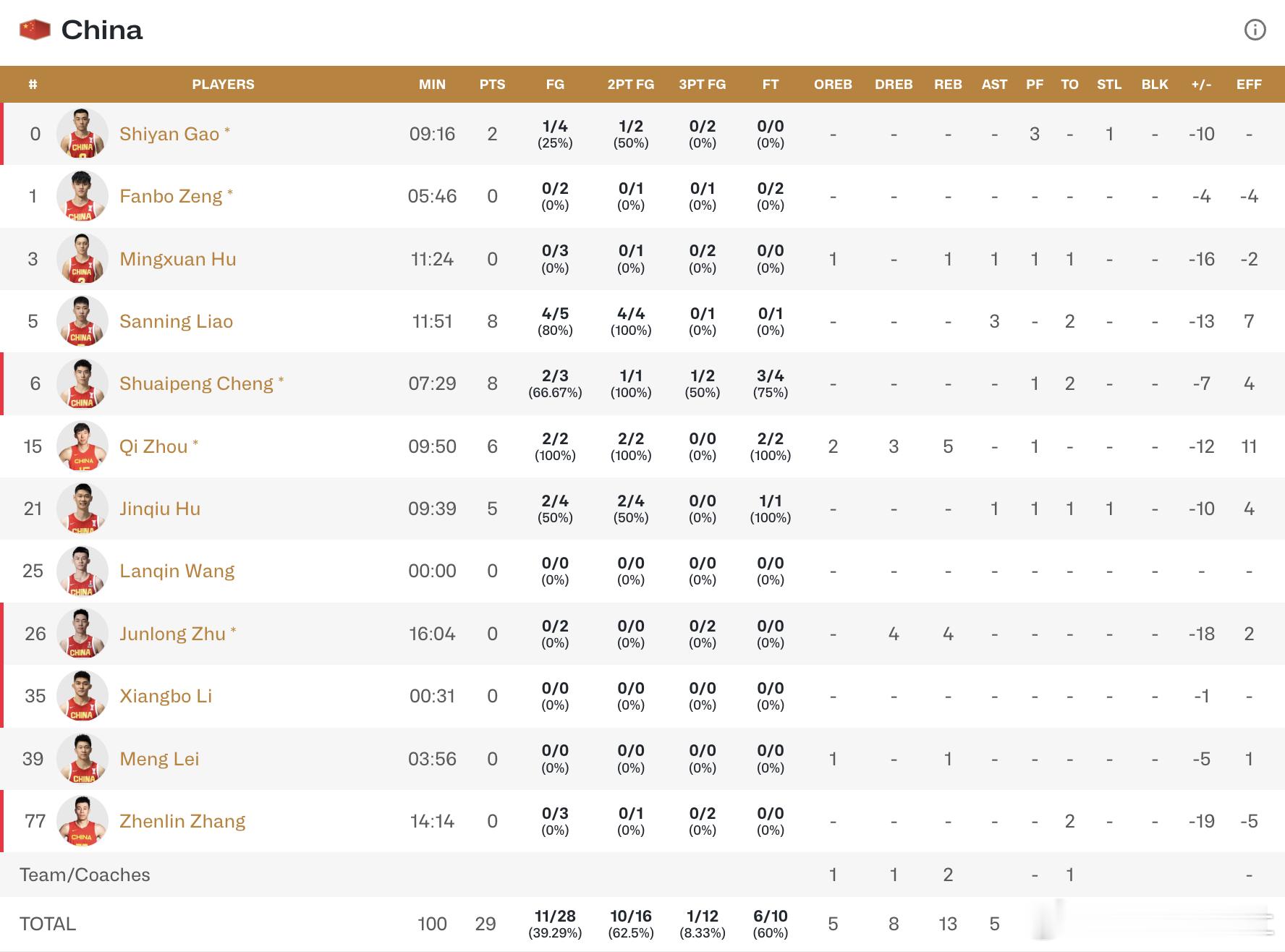Click Zhenlin Zhang's -19 plus/minus value

pos(1201,821)
